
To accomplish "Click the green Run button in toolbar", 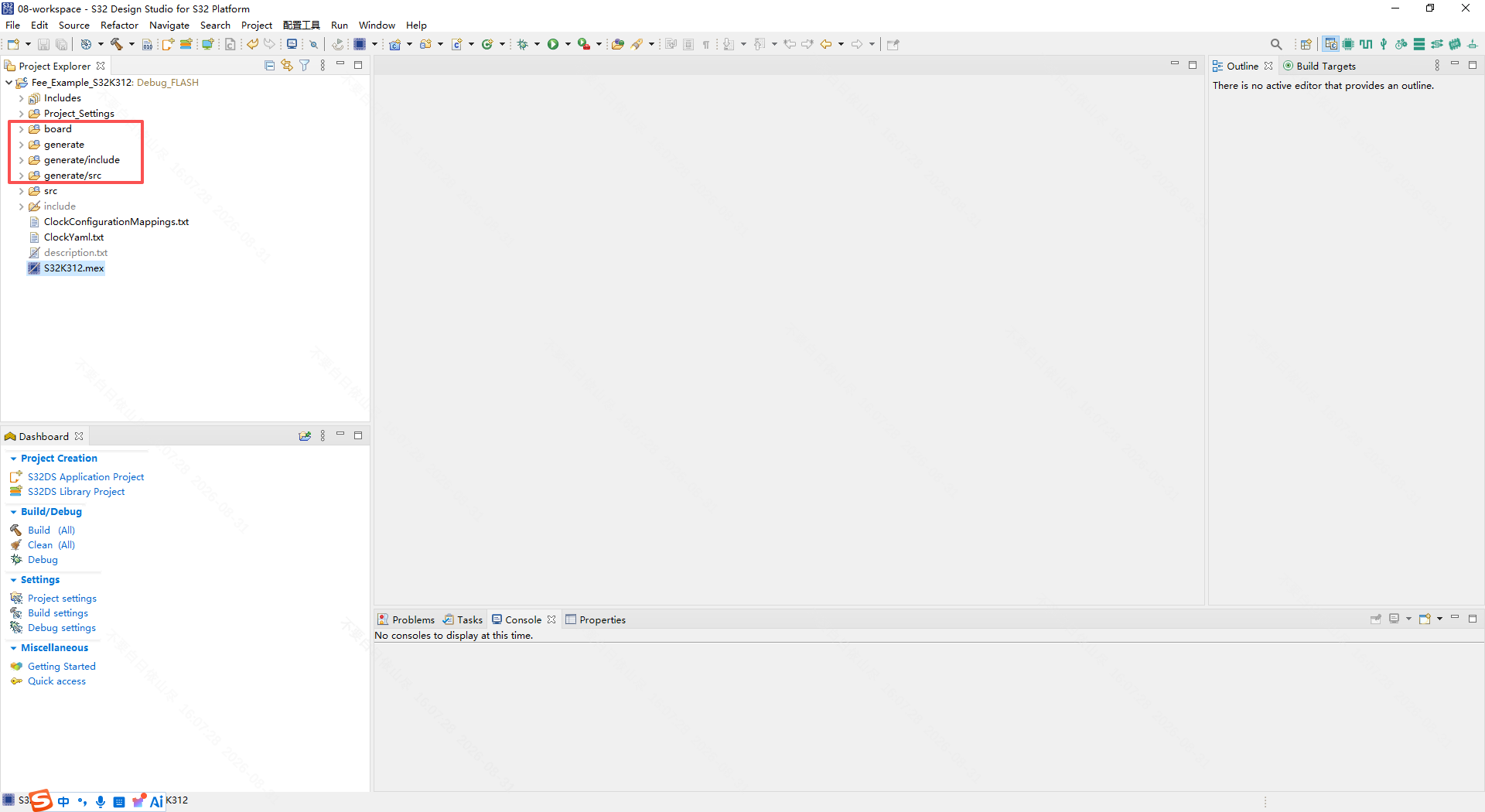I will click(x=553, y=44).
